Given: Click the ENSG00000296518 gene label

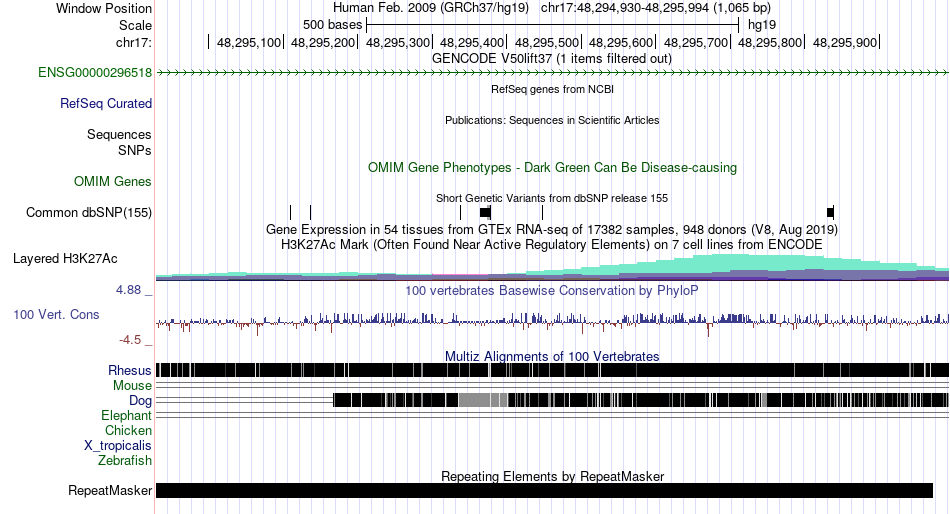Looking at the screenshot, I should [95, 73].
